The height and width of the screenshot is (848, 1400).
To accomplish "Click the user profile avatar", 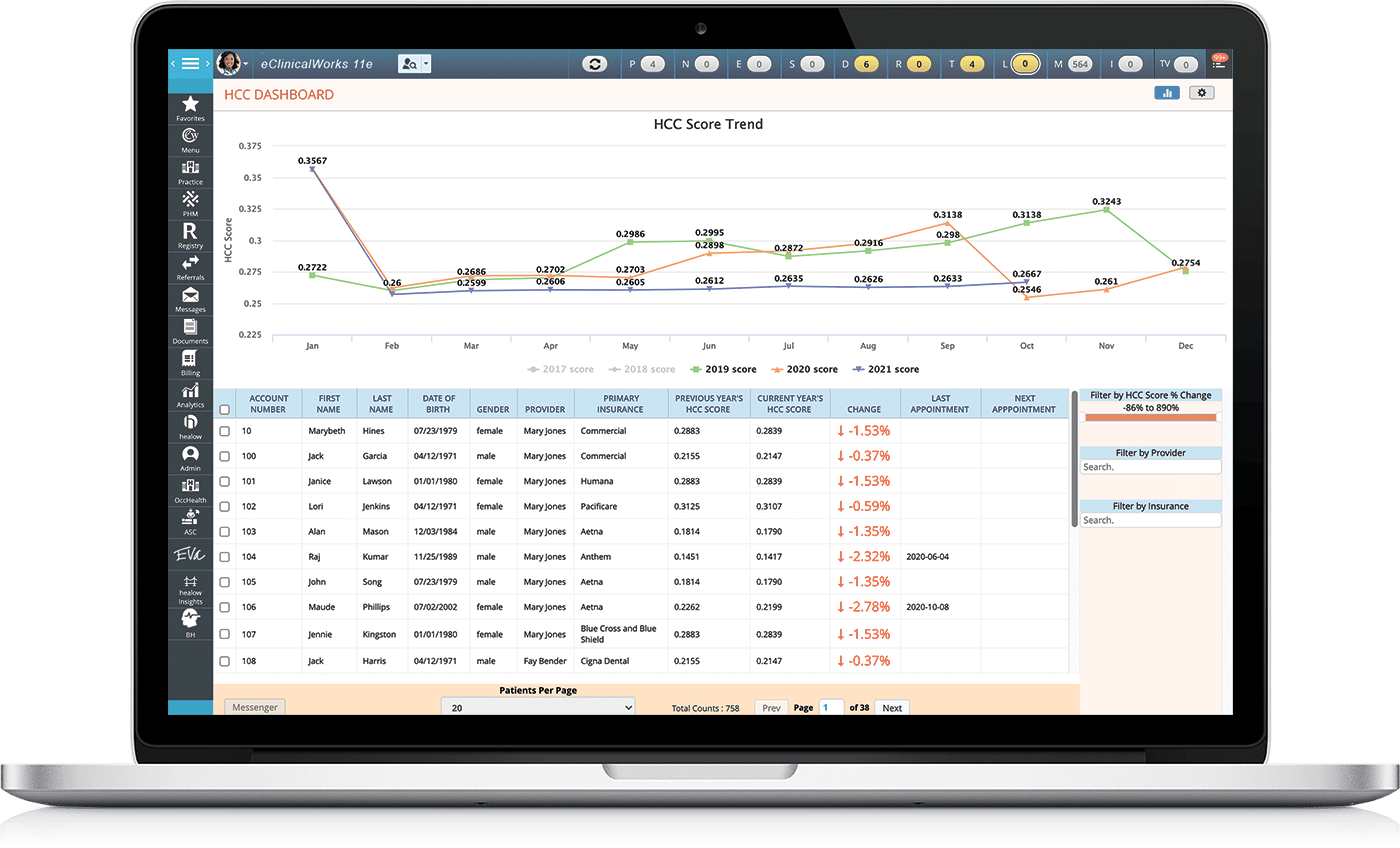I will click(228, 63).
